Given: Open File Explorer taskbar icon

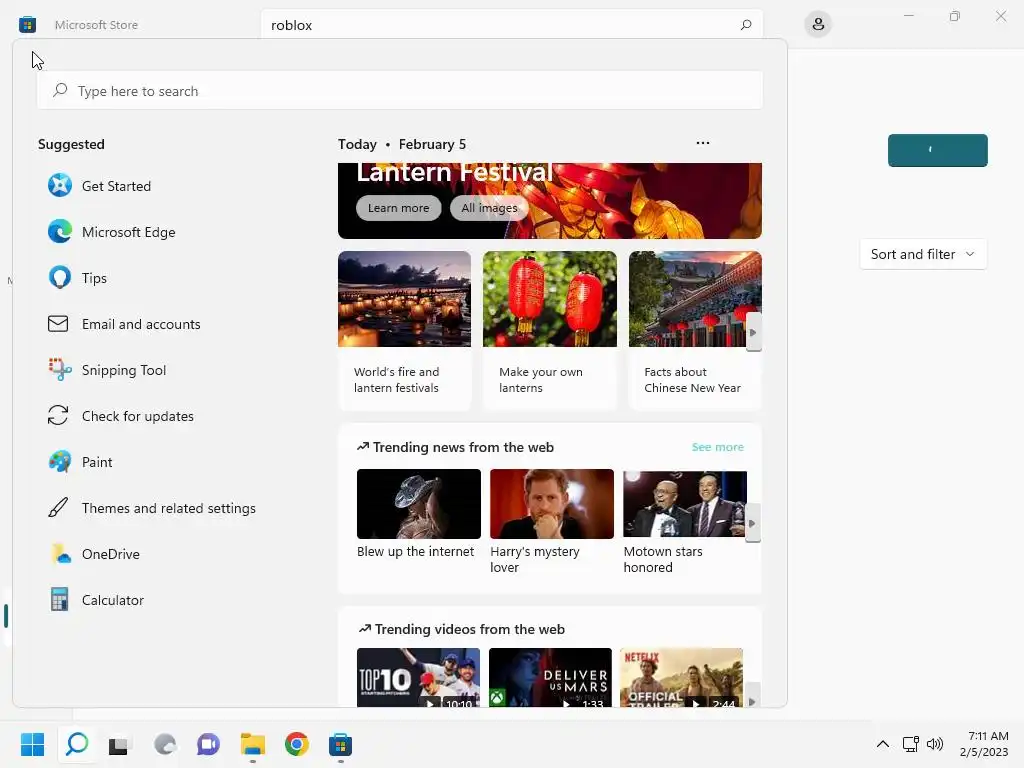Looking at the screenshot, I should coord(253,744).
